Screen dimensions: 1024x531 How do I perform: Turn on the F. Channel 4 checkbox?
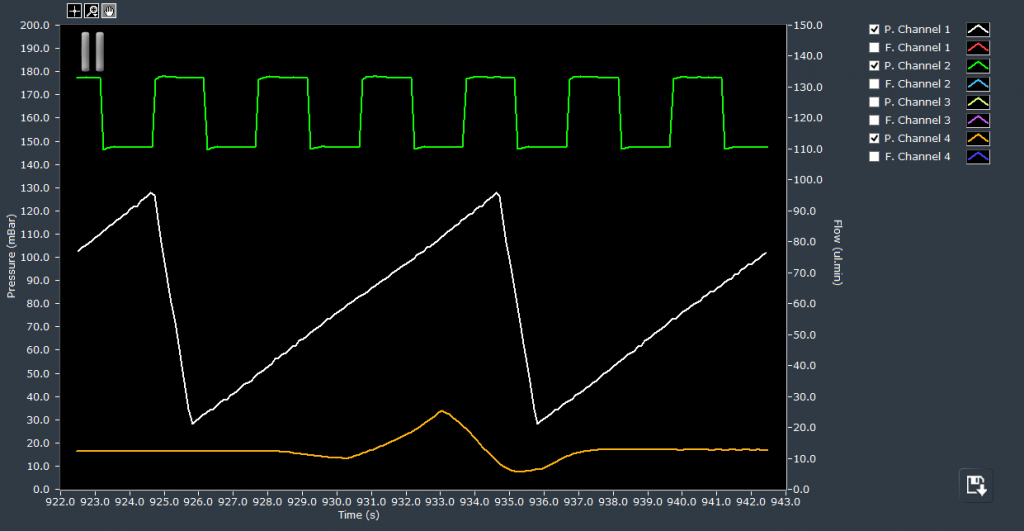pos(875,157)
